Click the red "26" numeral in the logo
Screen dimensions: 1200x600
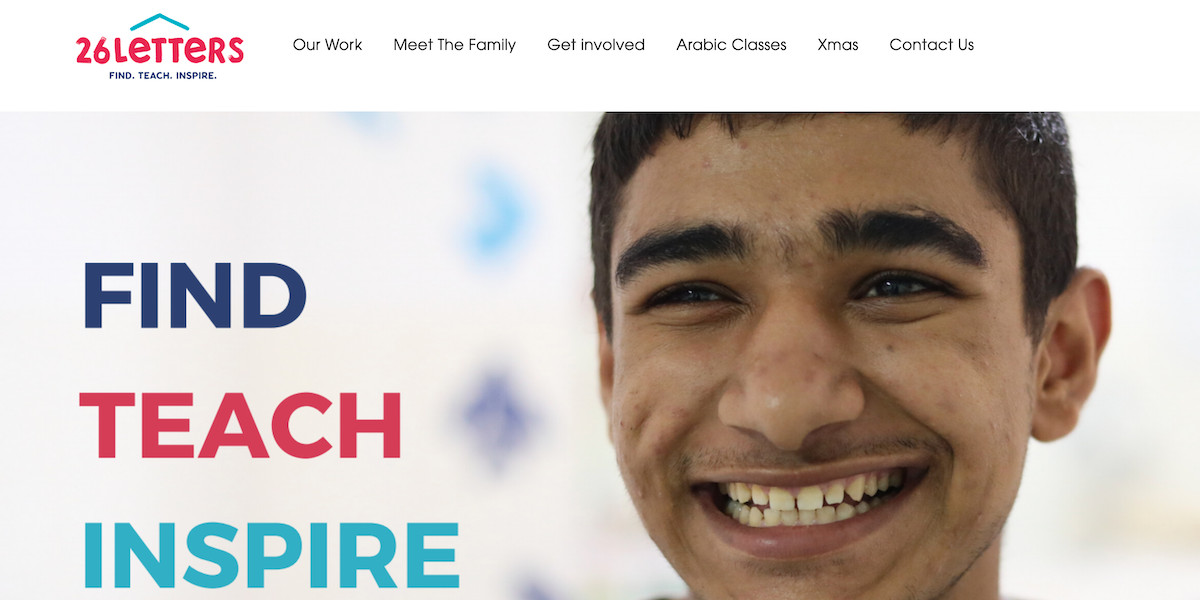click(93, 50)
